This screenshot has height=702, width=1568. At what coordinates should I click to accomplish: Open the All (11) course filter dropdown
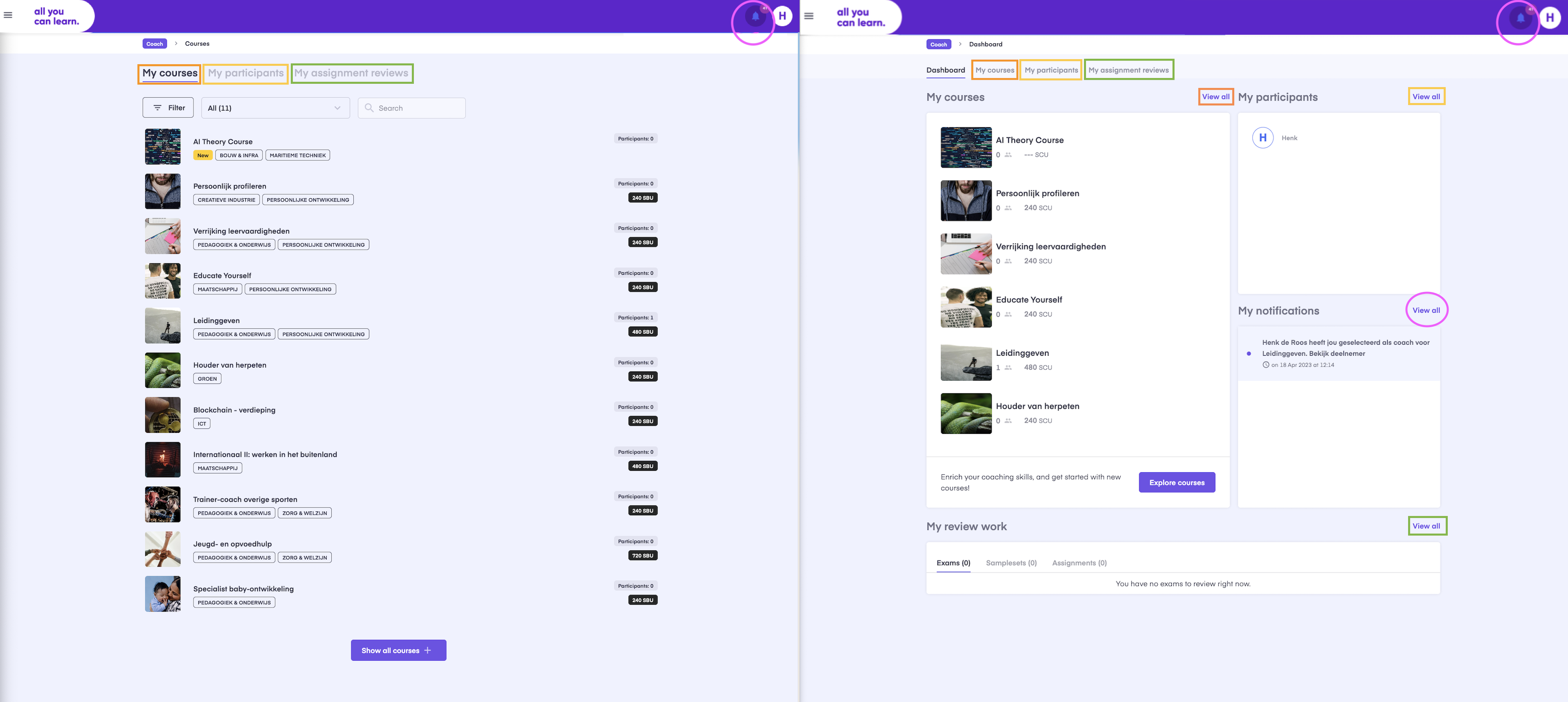click(x=275, y=108)
